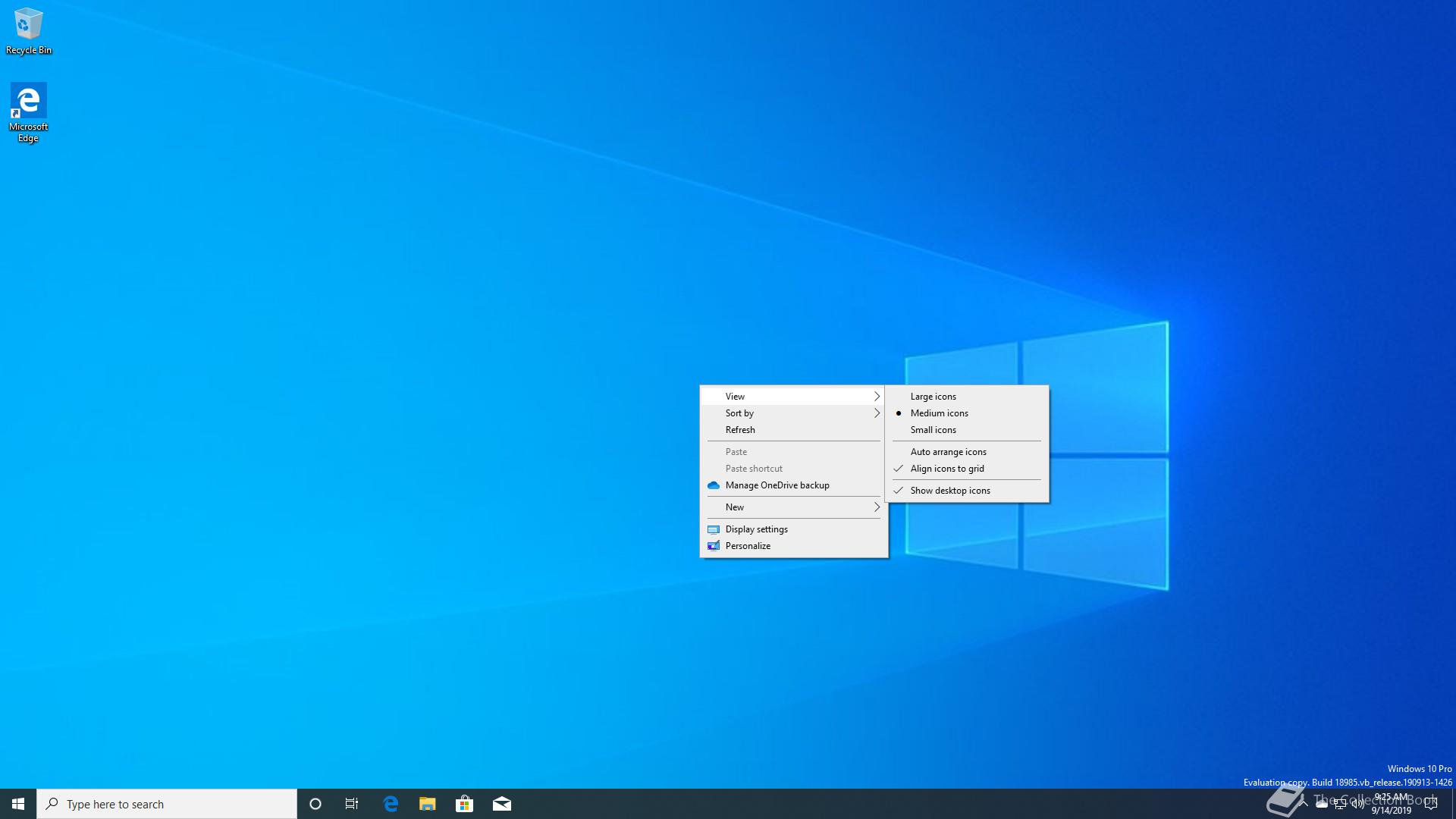Expand the Sort by submenu arrow
Screen dimensions: 1456x819
pos(877,413)
